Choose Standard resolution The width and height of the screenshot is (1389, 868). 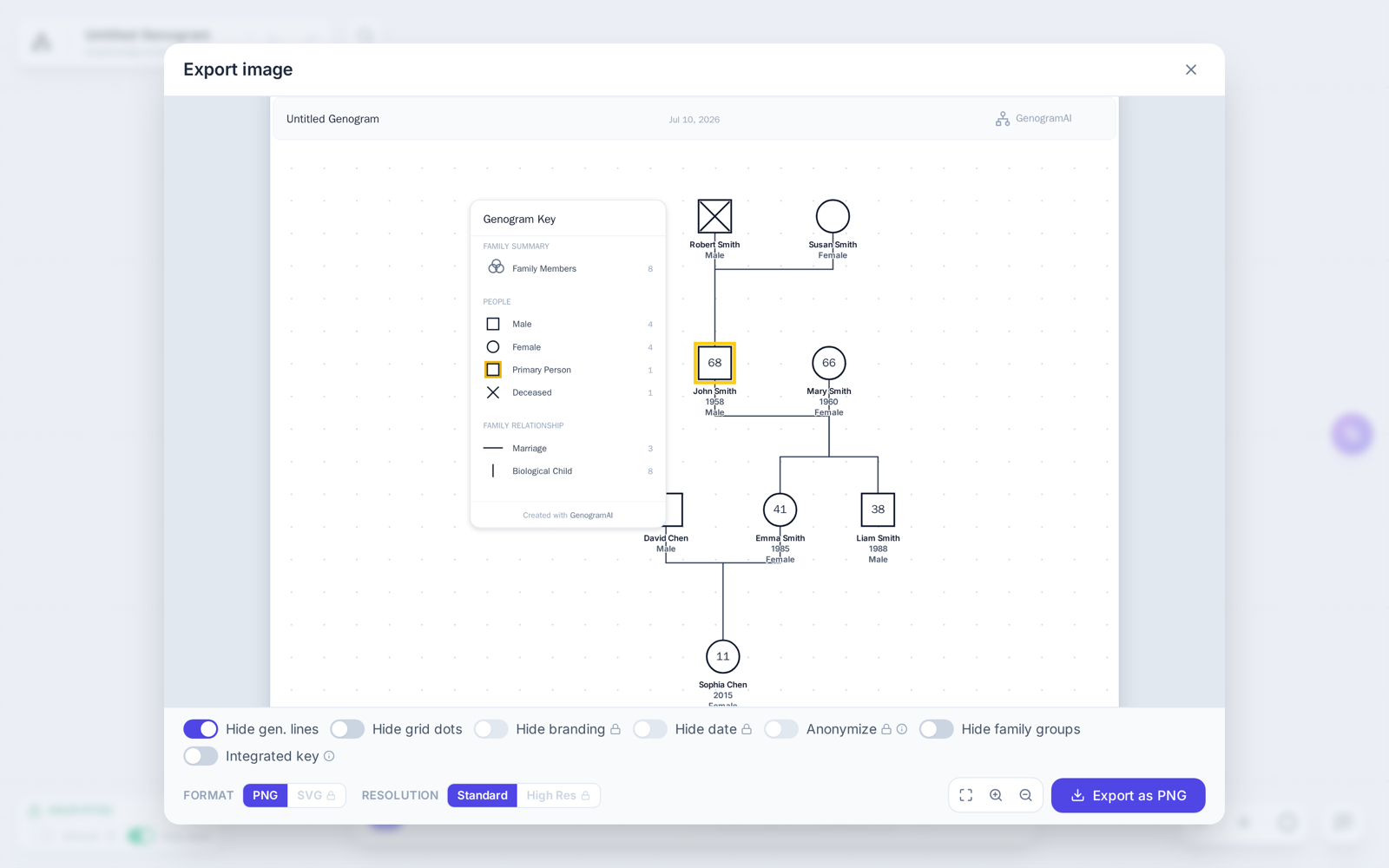tap(482, 795)
